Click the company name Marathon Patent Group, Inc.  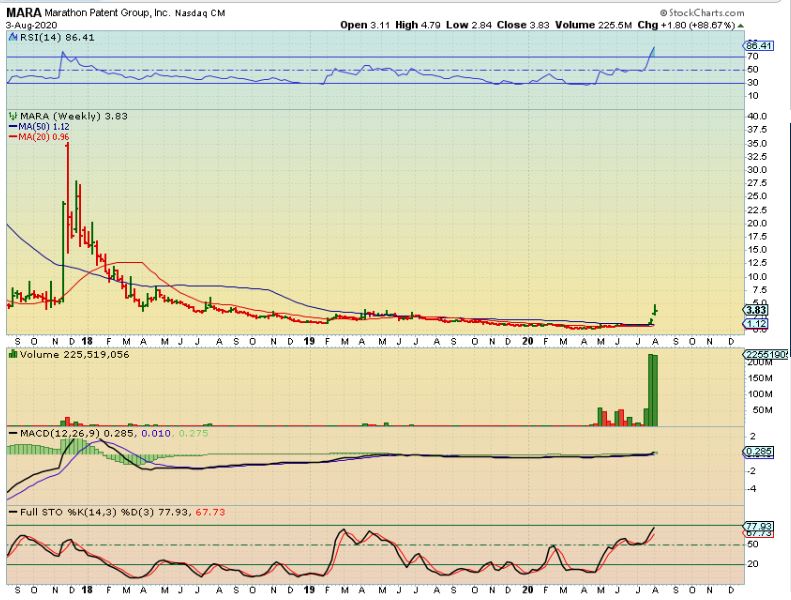107,13
